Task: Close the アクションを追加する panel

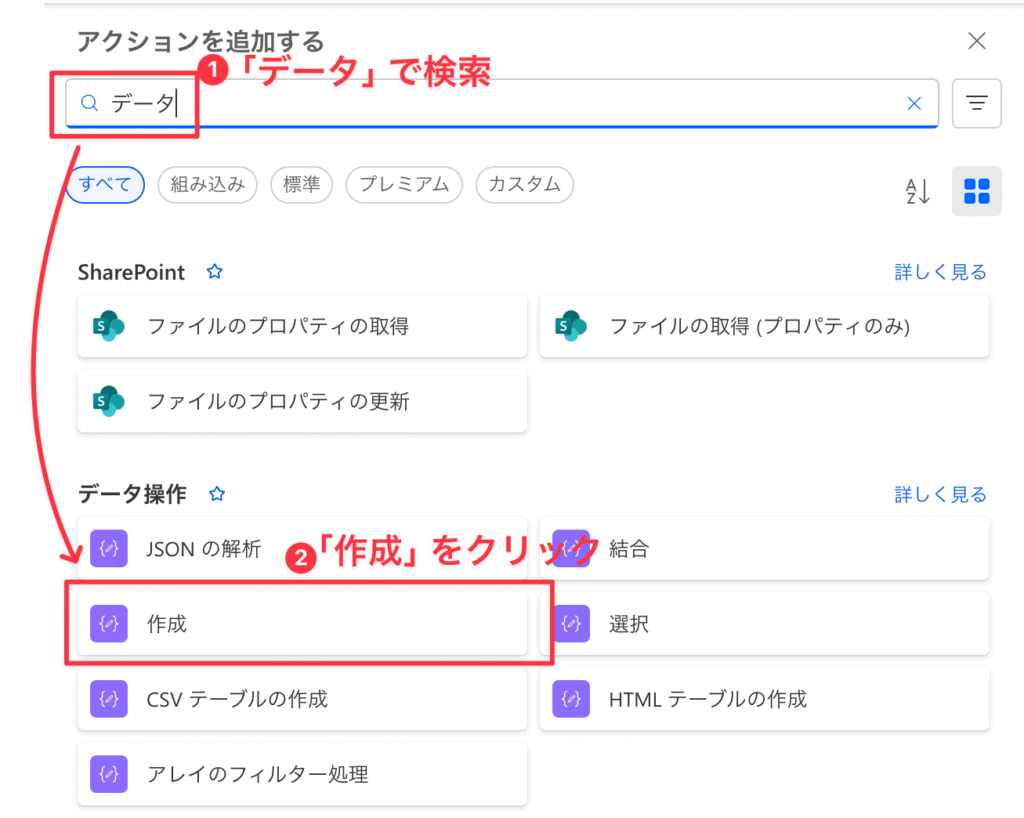Action: point(977,41)
